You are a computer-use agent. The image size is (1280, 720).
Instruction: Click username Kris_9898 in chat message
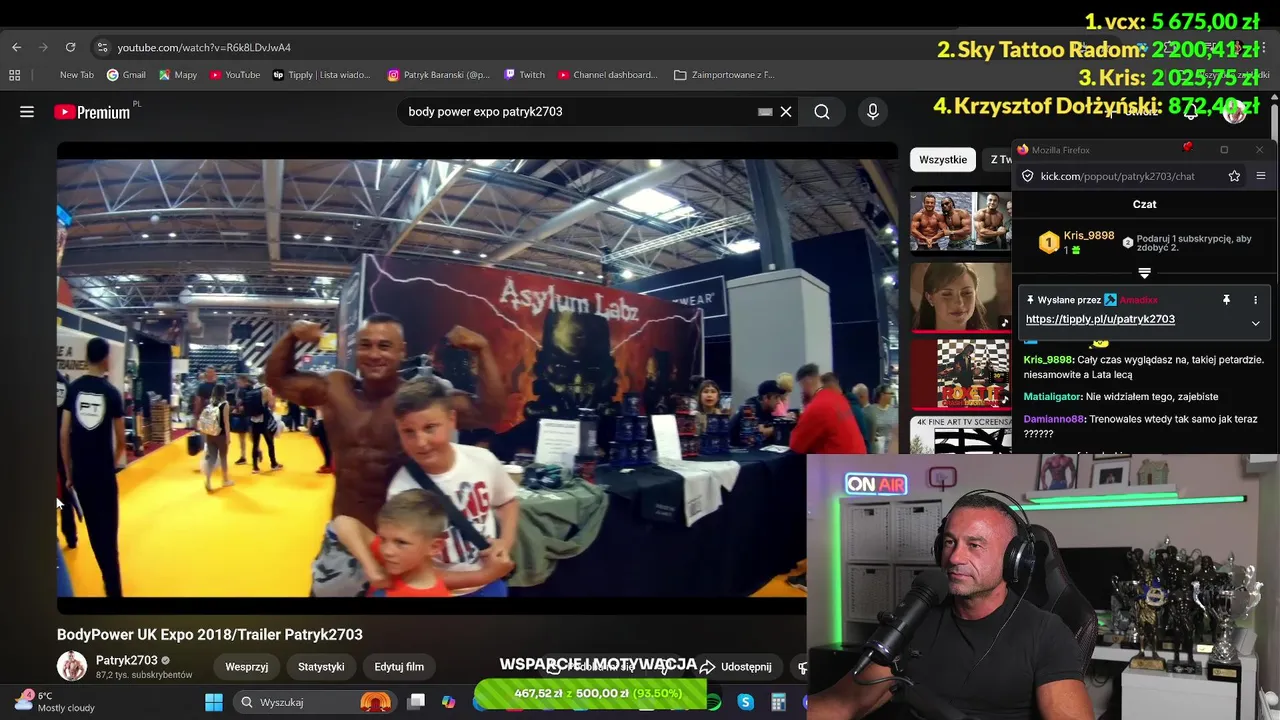point(1047,360)
